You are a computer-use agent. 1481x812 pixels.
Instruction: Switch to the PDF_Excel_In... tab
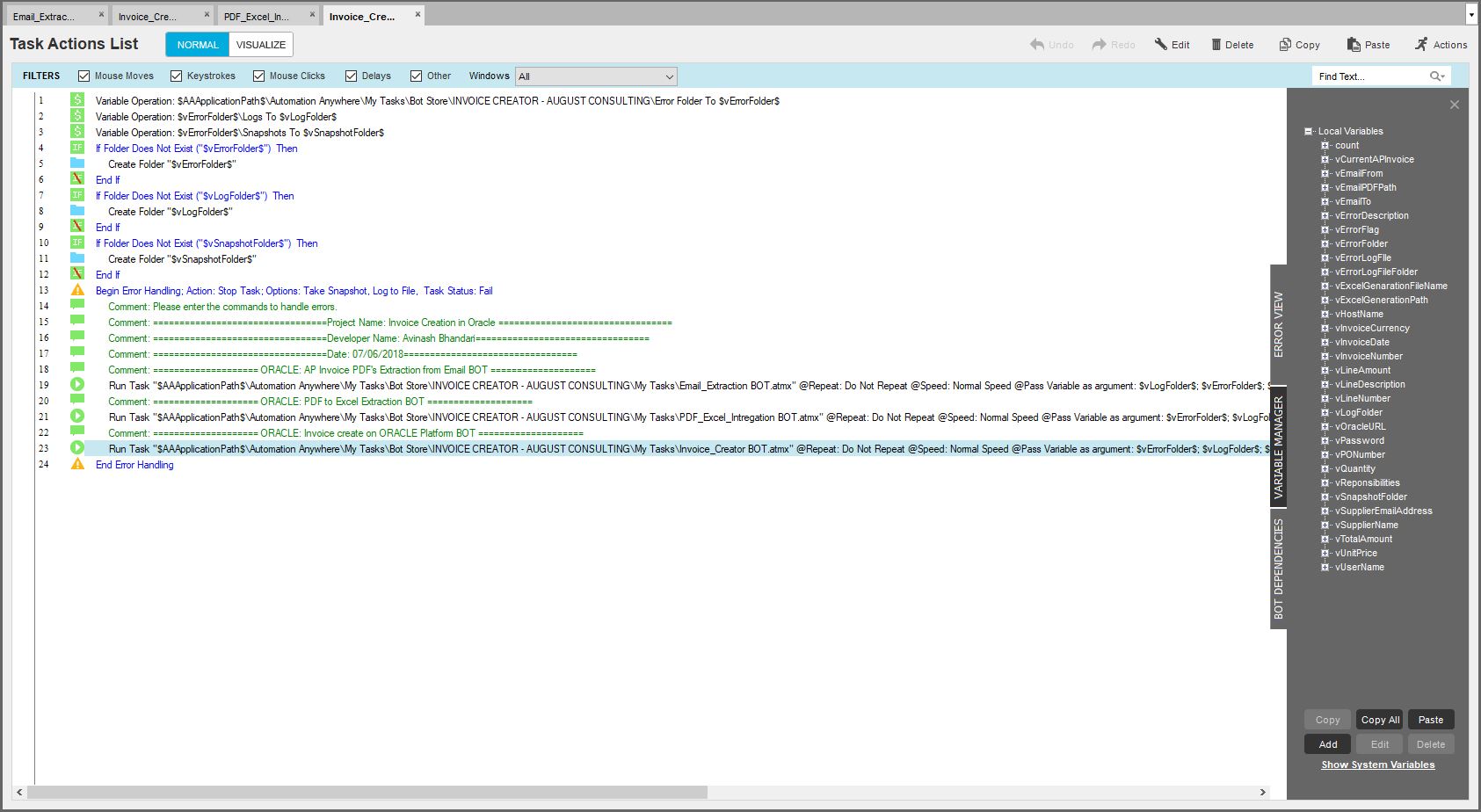coord(256,17)
